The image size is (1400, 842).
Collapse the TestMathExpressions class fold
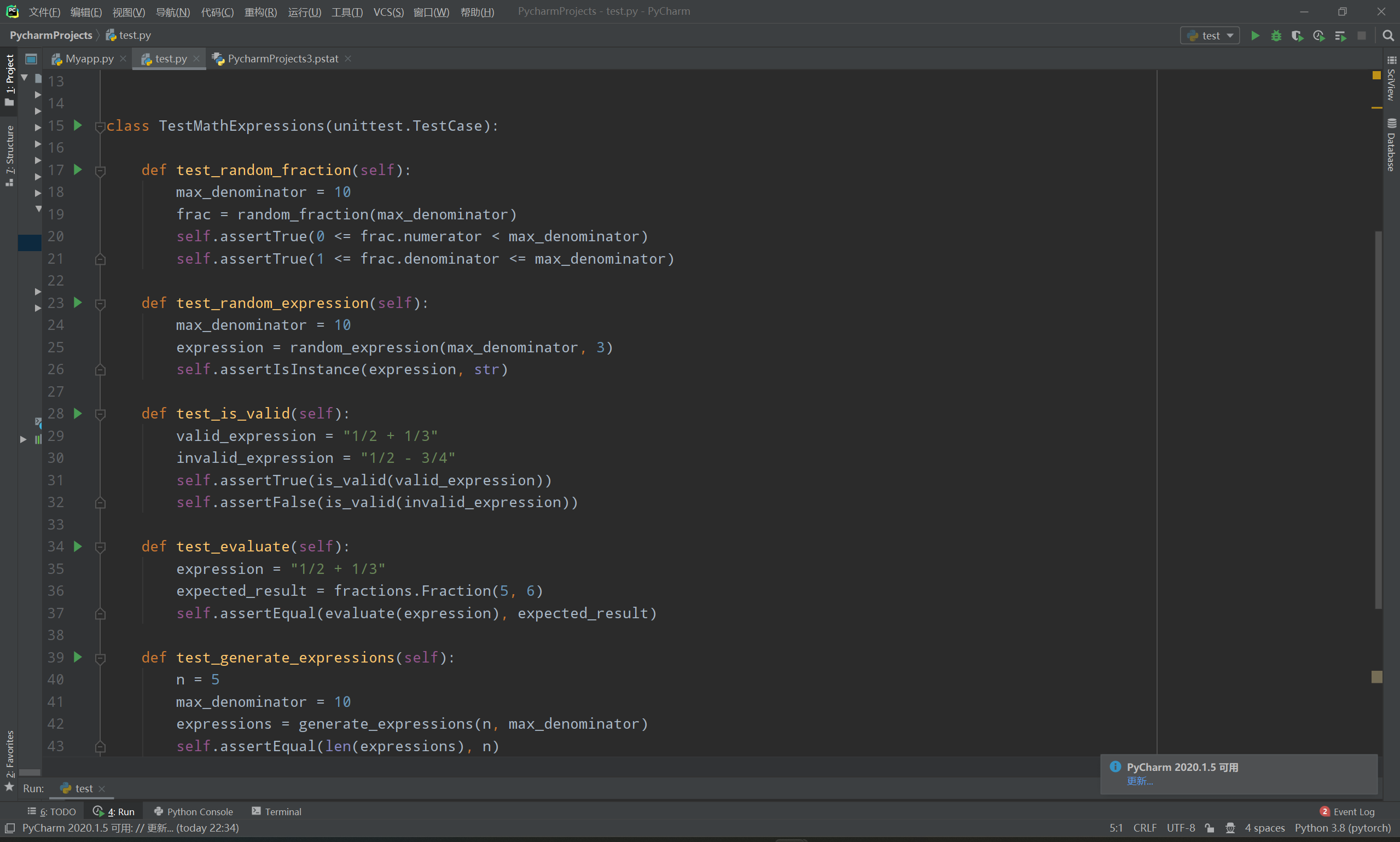pos(101,126)
